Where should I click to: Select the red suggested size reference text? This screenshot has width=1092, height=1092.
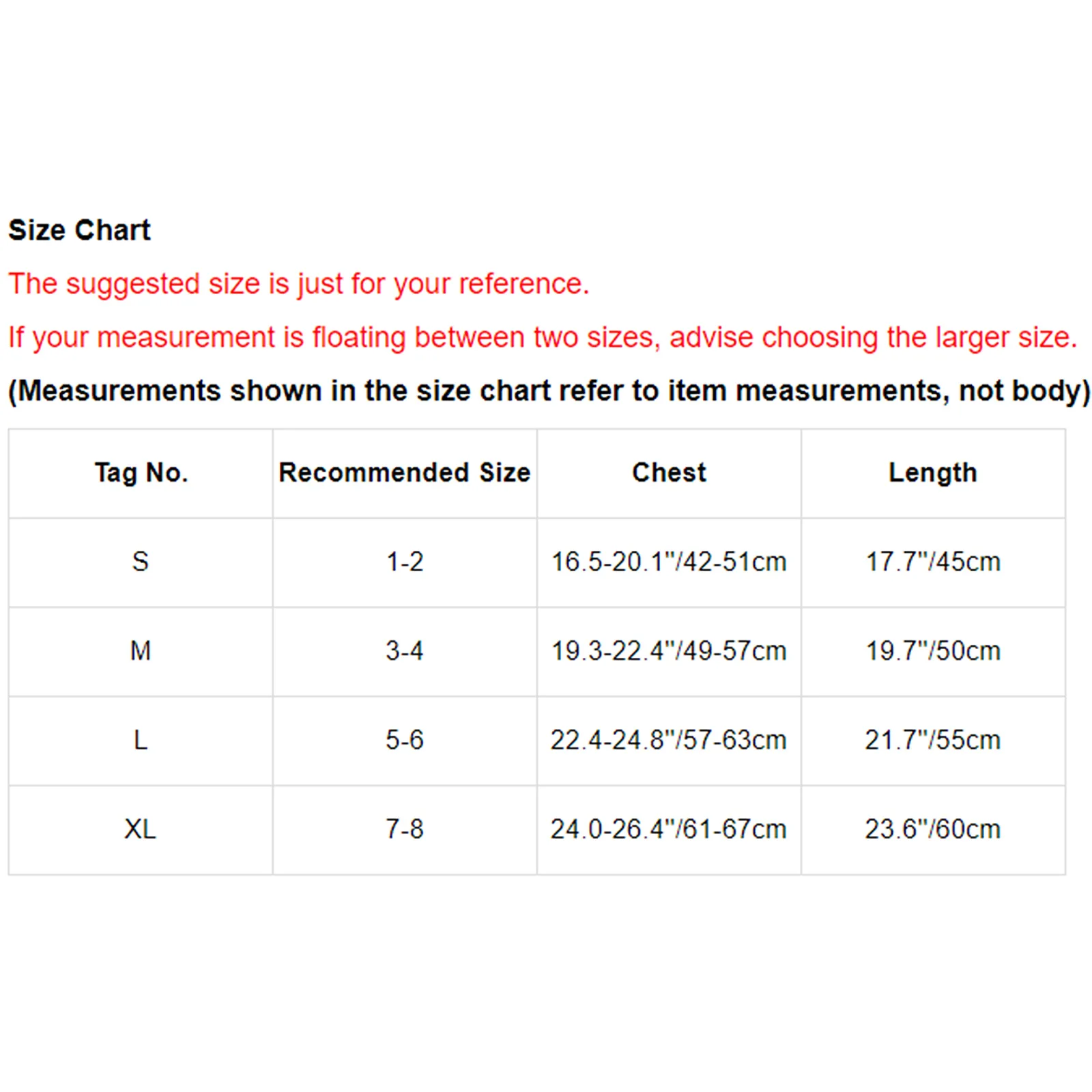(298, 284)
